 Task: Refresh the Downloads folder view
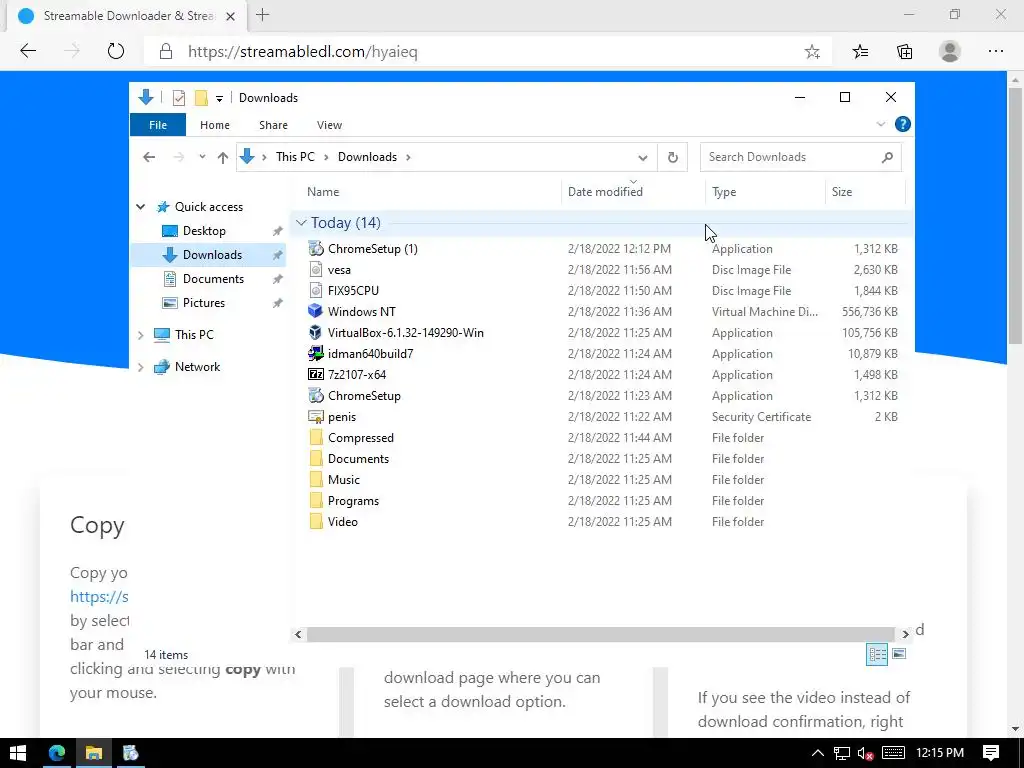pyautogui.click(x=673, y=157)
